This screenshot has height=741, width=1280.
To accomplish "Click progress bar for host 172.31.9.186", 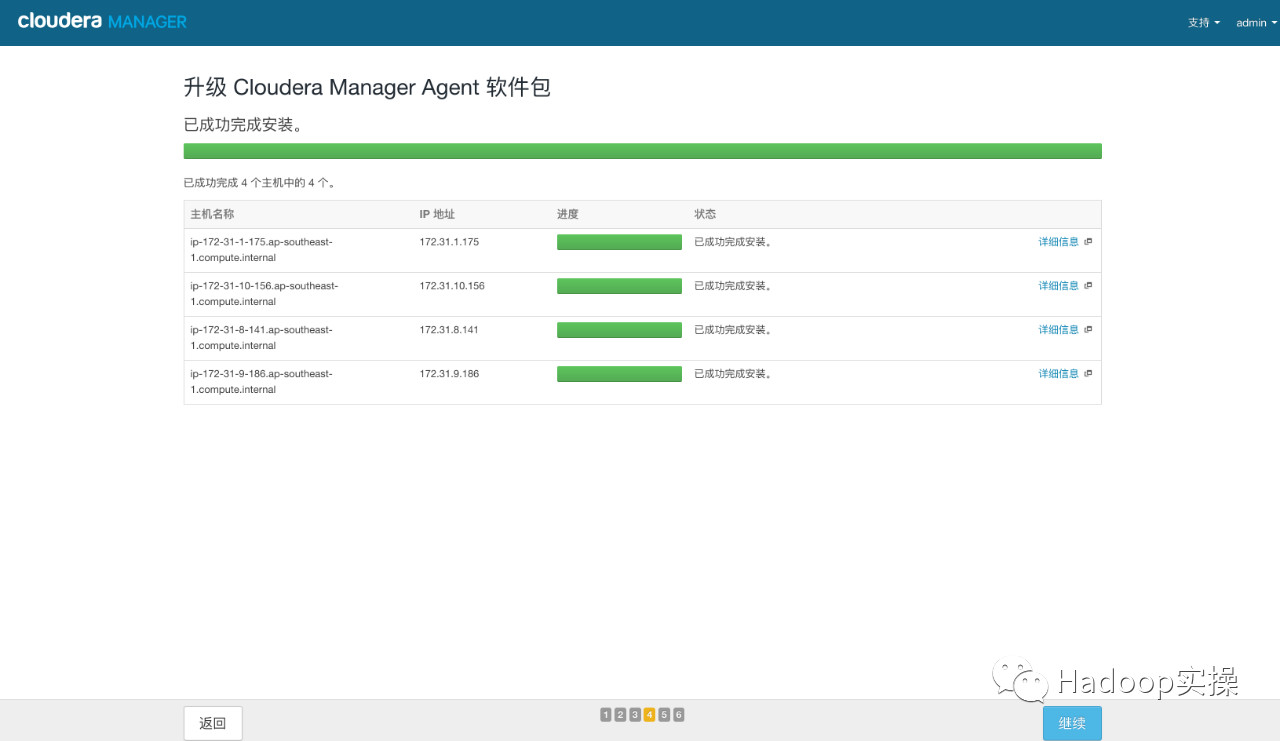I will pos(619,374).
